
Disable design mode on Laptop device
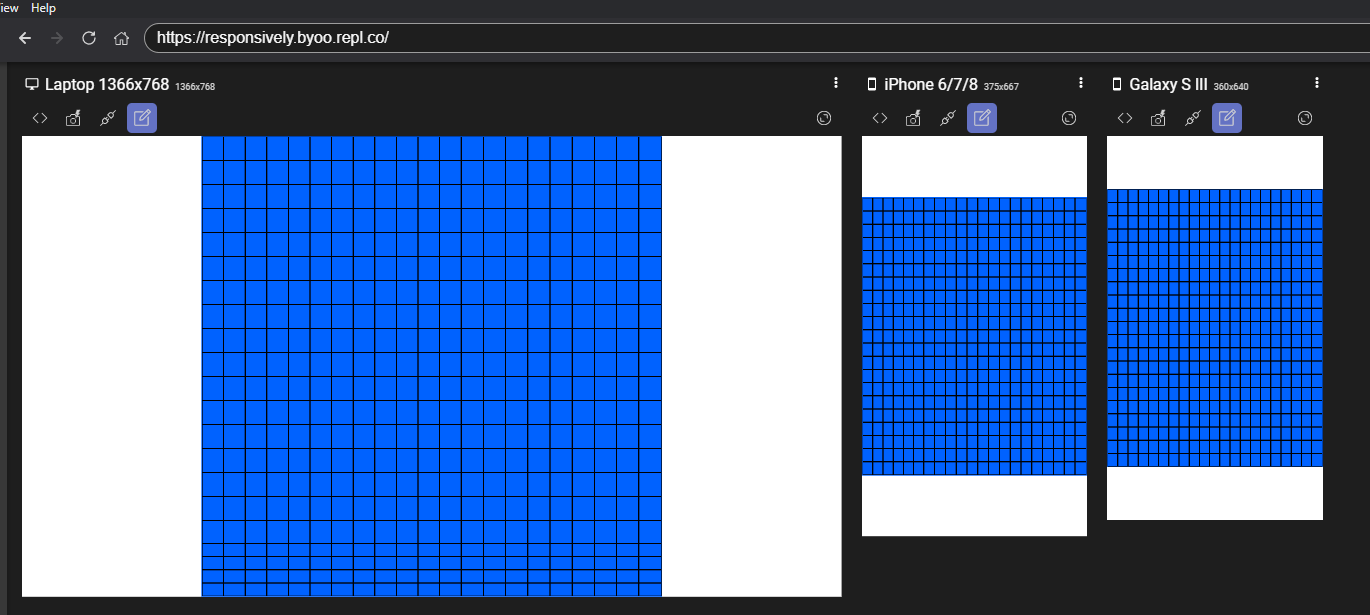coord(142,117)
